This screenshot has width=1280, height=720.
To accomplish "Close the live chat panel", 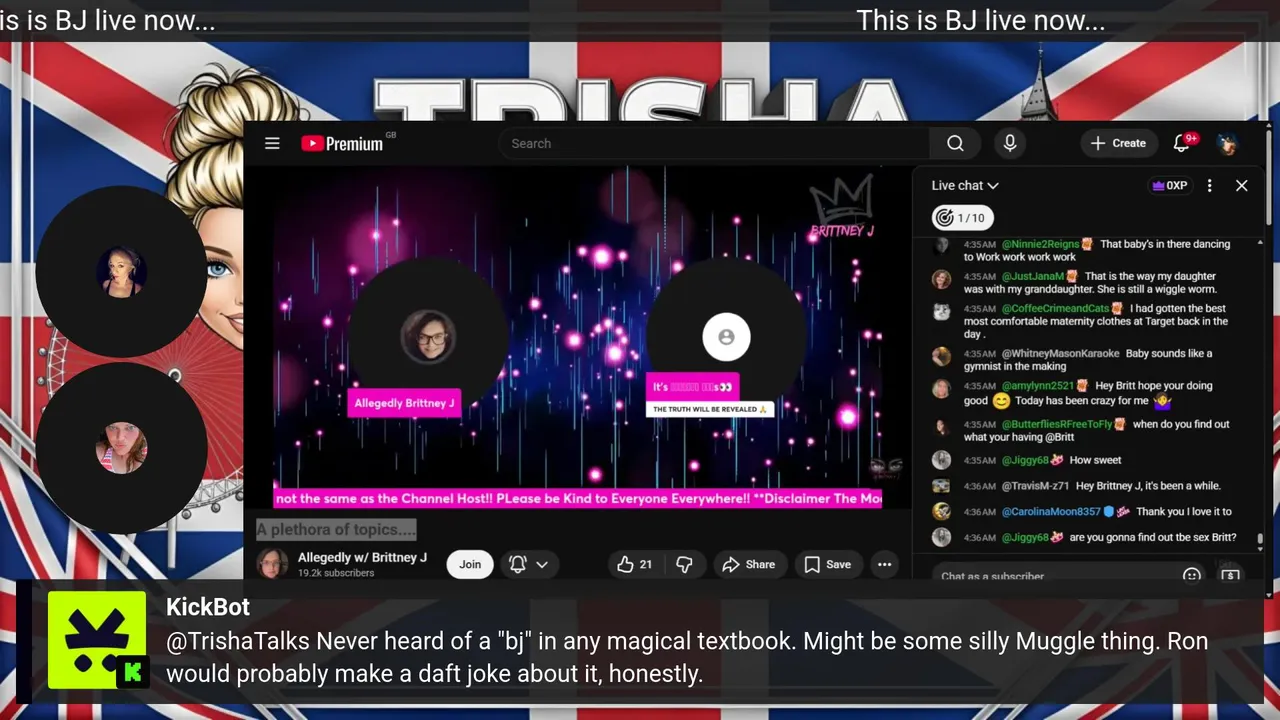I will coord(1242,185).
